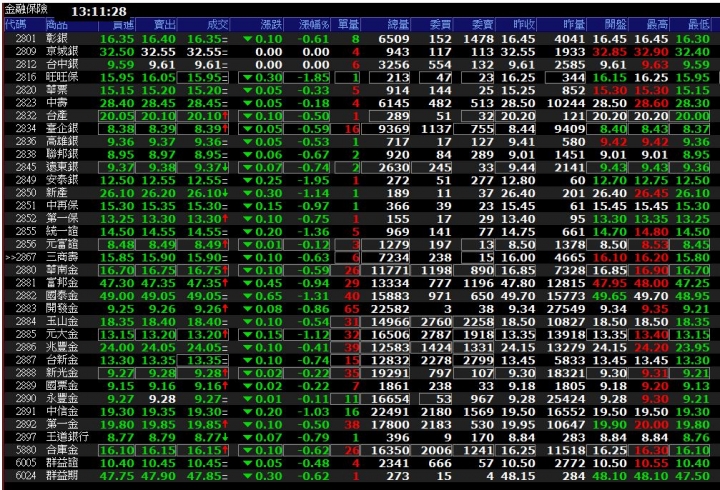Image resolution: width=720 pixels, height=490 pixels.
Task: Click the 13:11:28 clock display
Action: [x=99, y=11]
